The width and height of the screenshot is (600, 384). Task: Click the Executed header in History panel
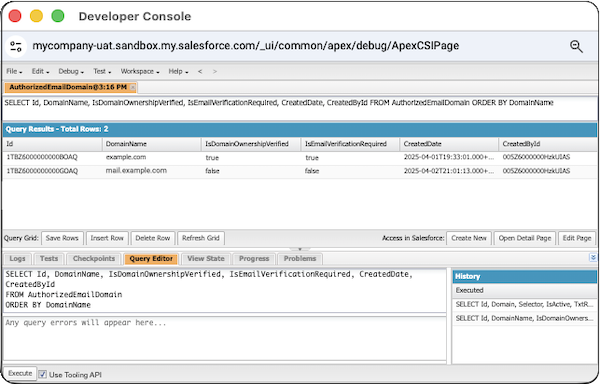pos(524,290)
